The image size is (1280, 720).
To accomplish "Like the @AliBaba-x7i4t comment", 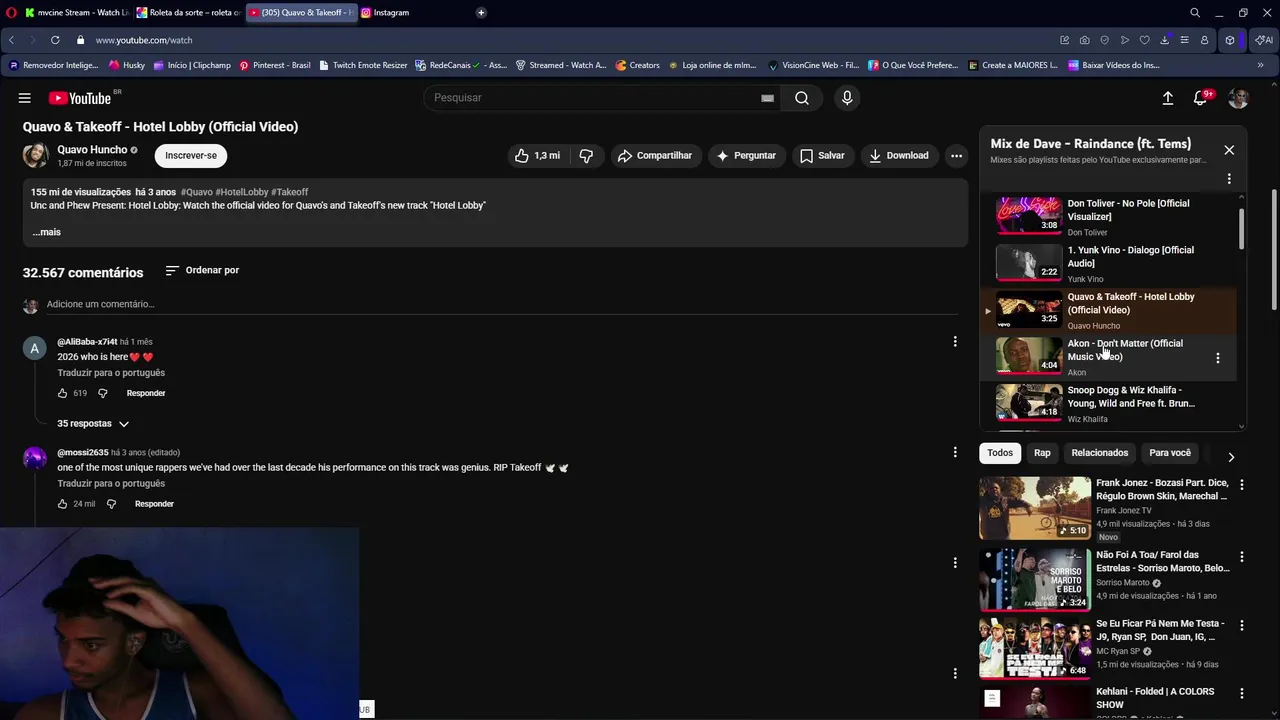I will point(62,393).
